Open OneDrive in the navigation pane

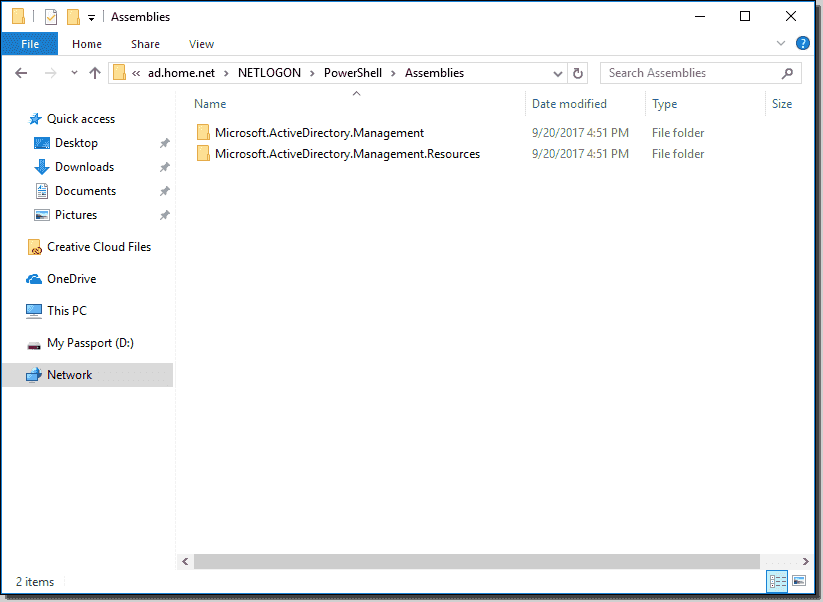click(72, 279)
